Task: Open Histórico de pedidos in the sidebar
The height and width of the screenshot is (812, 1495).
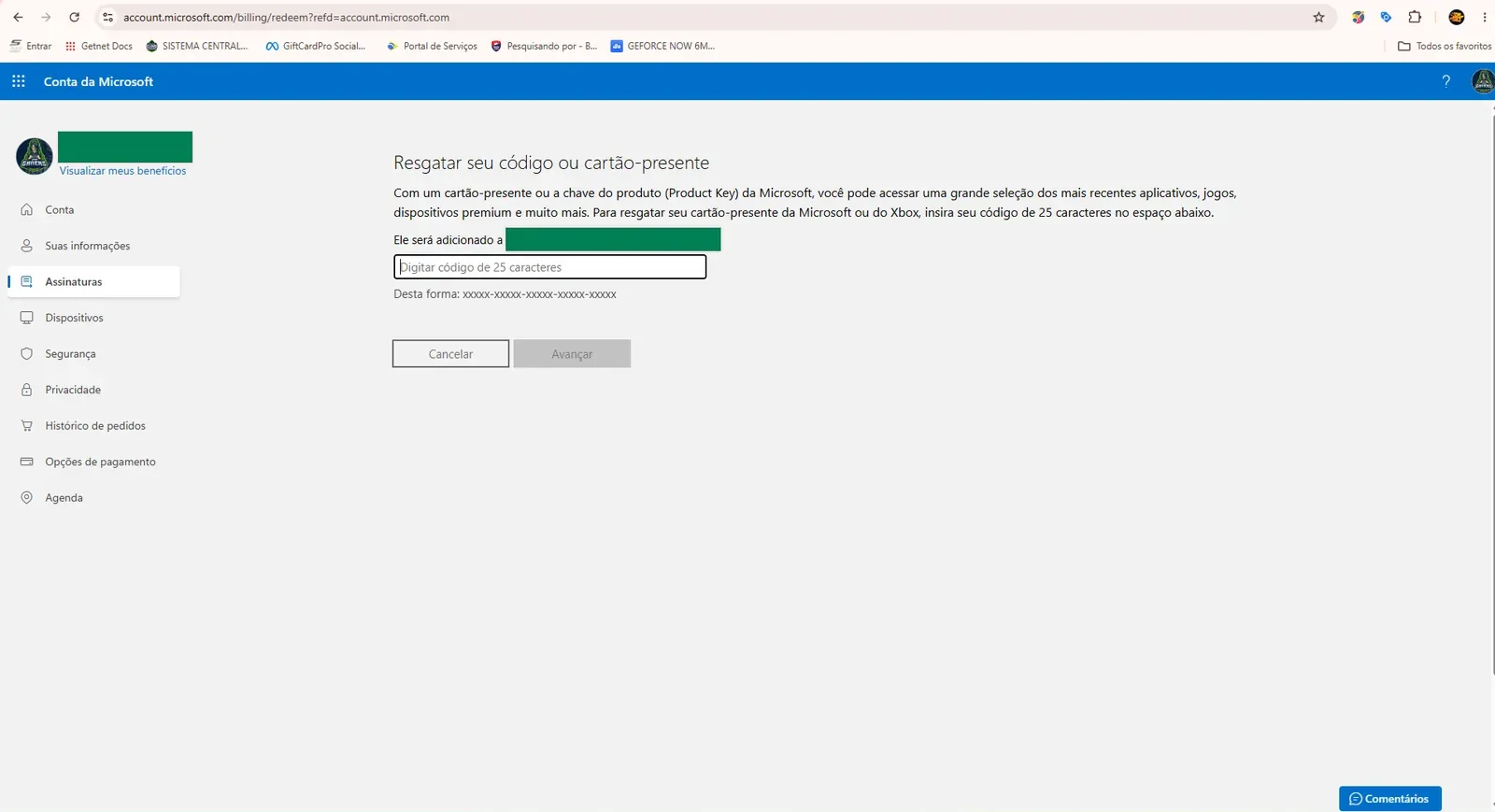Action: (x=93, y=425)
